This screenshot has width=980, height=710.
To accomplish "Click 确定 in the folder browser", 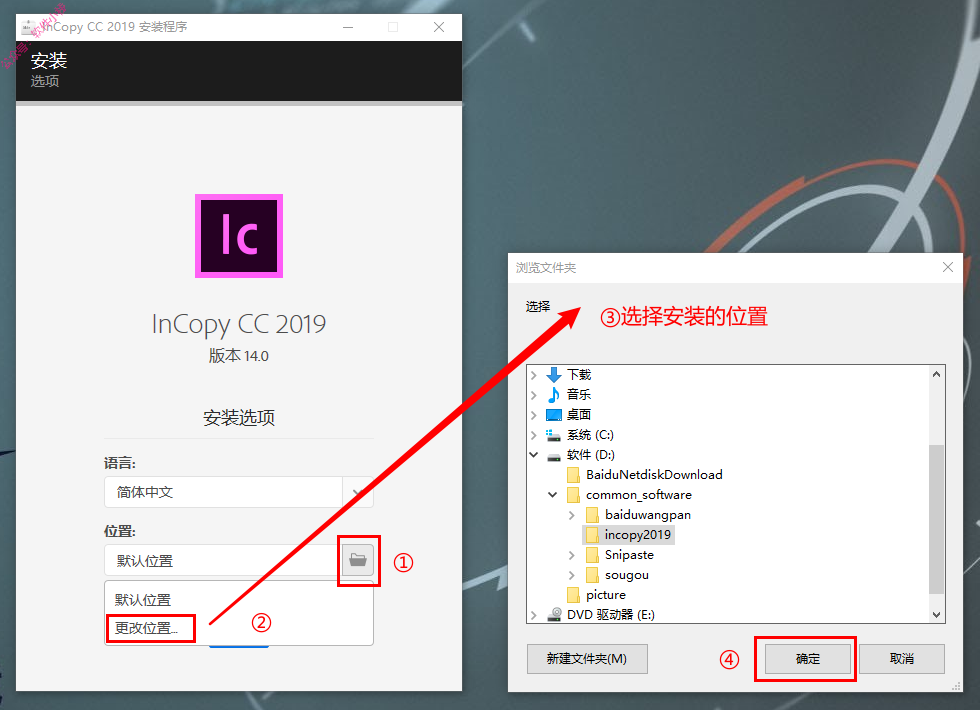I will tap(808, 659).
